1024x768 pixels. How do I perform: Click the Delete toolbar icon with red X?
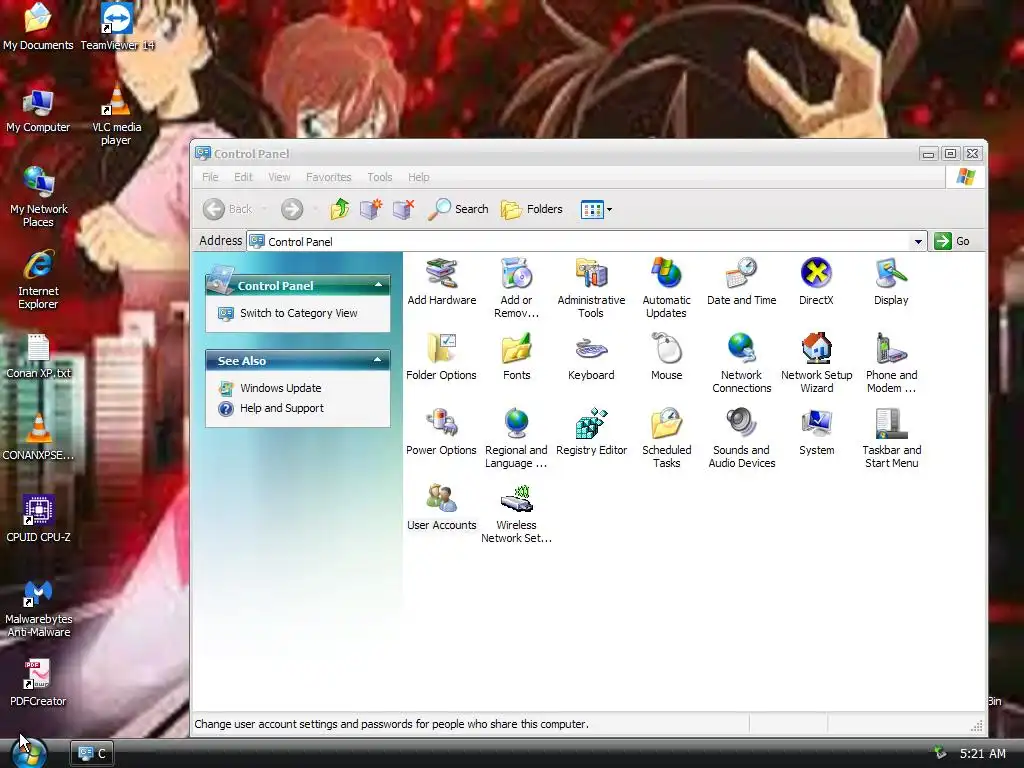[404, 209]
